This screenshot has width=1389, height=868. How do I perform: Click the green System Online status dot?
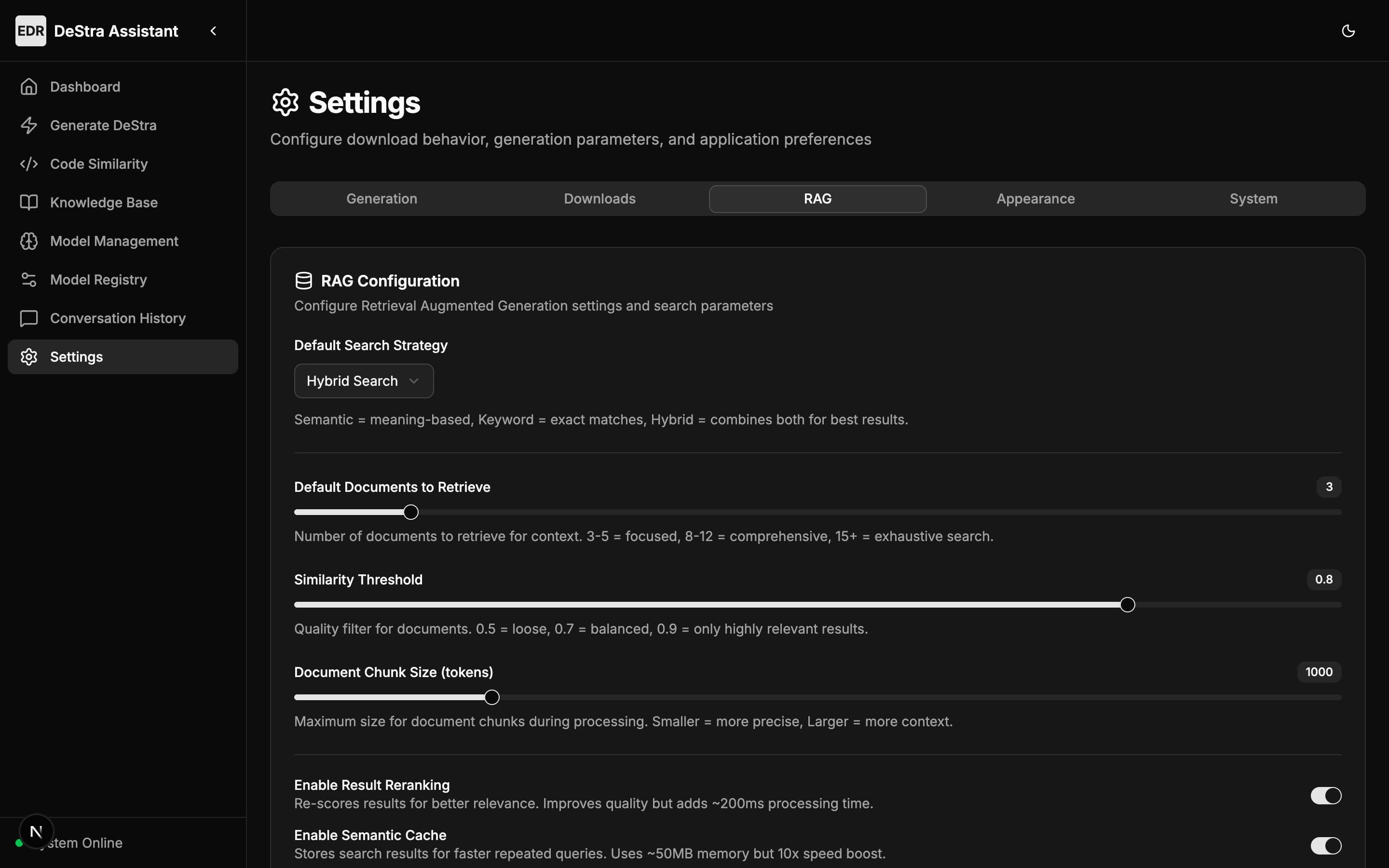(19, 843)
